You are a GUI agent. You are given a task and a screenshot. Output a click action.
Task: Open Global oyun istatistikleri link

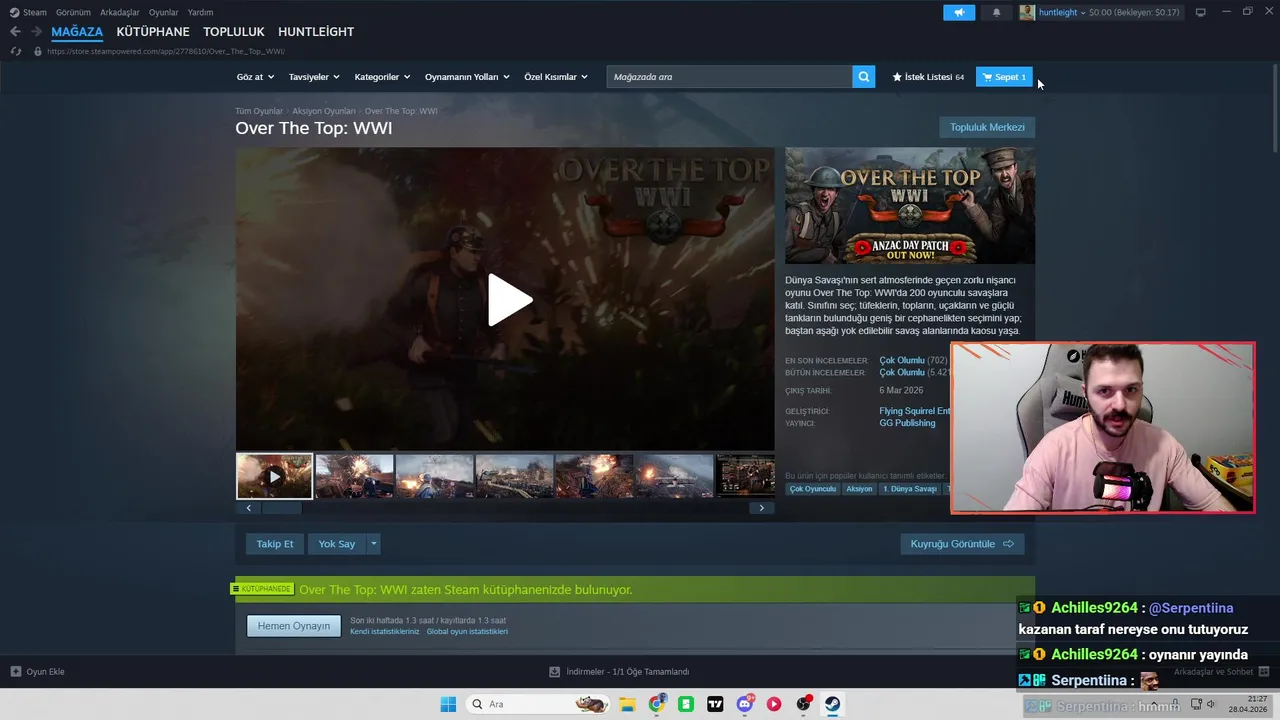[x=467, y=632]
